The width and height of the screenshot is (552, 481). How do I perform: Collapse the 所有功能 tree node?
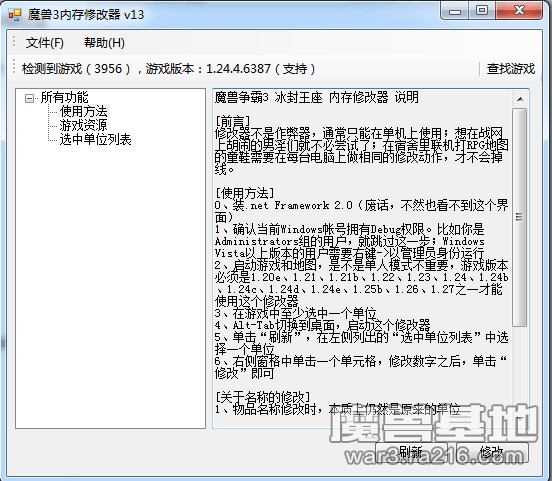(x=30, y=98)
